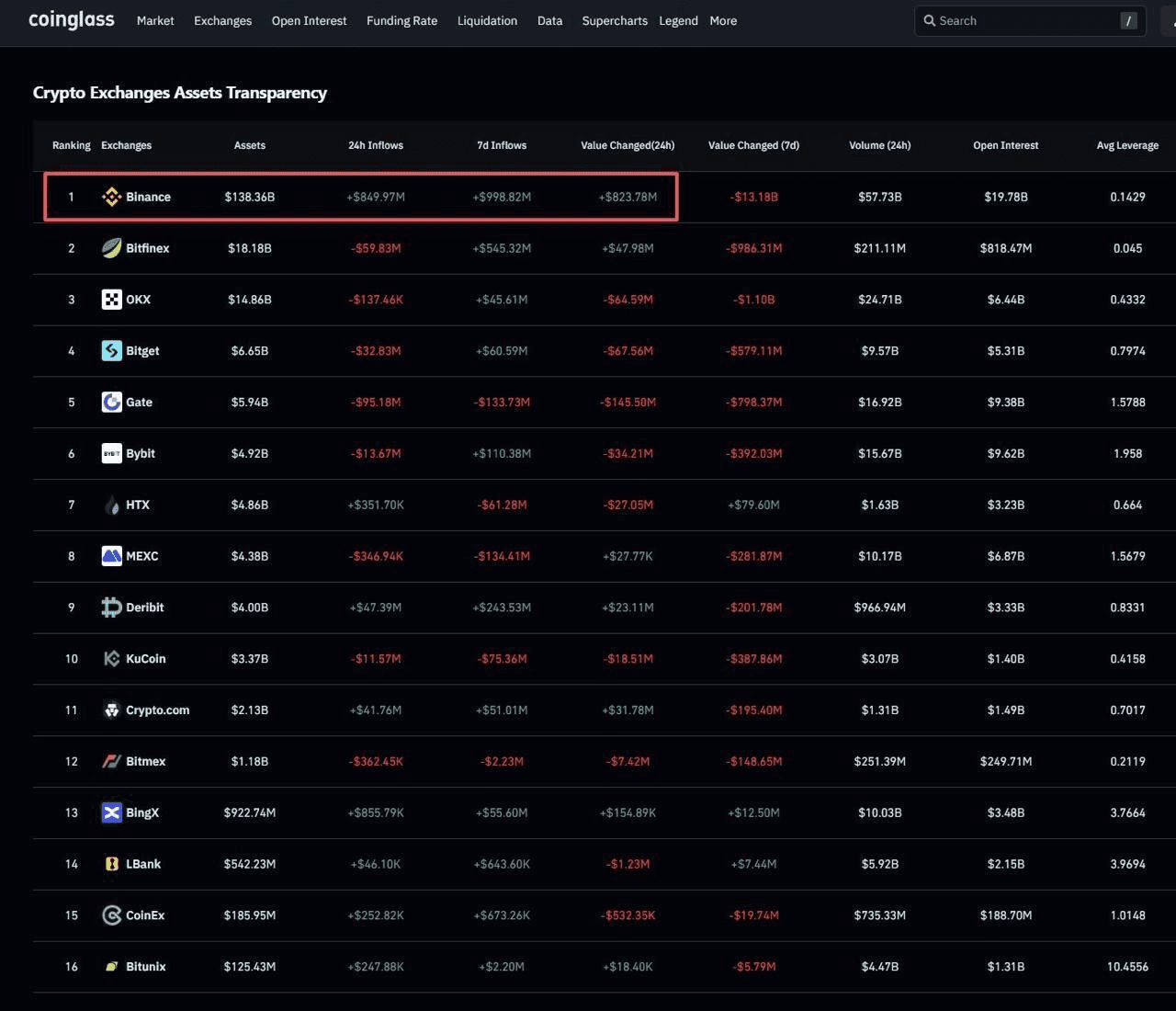Sort table by Assets column header
This screenshot has height=1011, width=1176.
pos(249,145)
